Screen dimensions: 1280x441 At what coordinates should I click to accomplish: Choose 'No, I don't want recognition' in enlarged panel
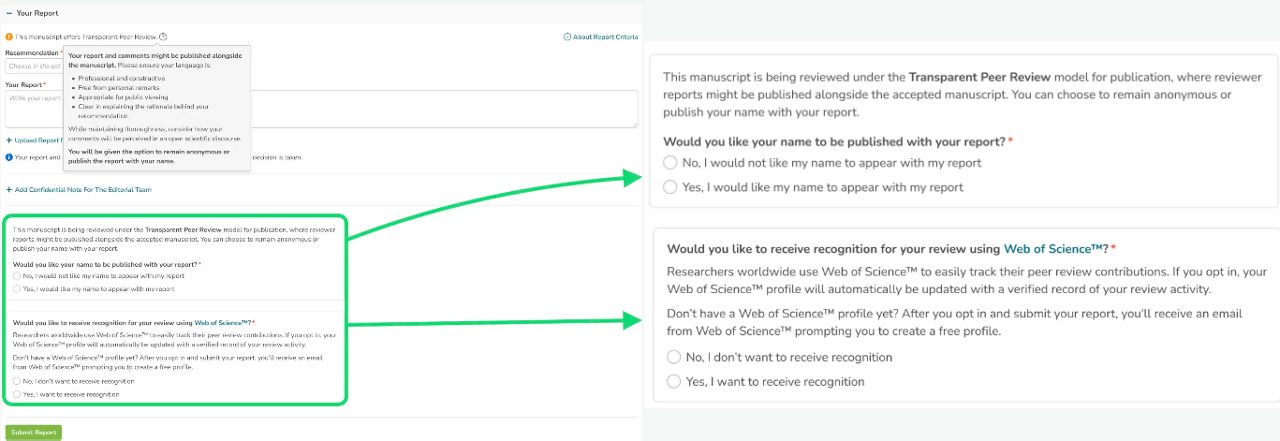[674, 357]
